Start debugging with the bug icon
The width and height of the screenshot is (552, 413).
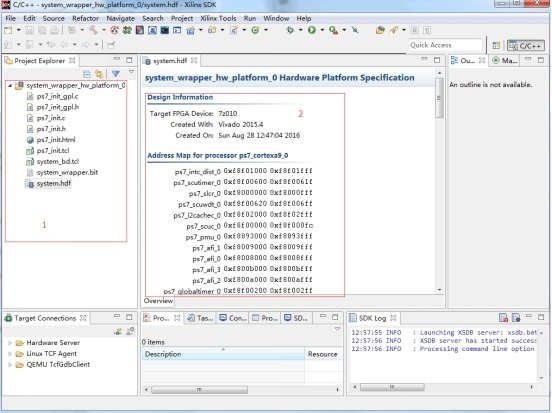click(290, 30)
